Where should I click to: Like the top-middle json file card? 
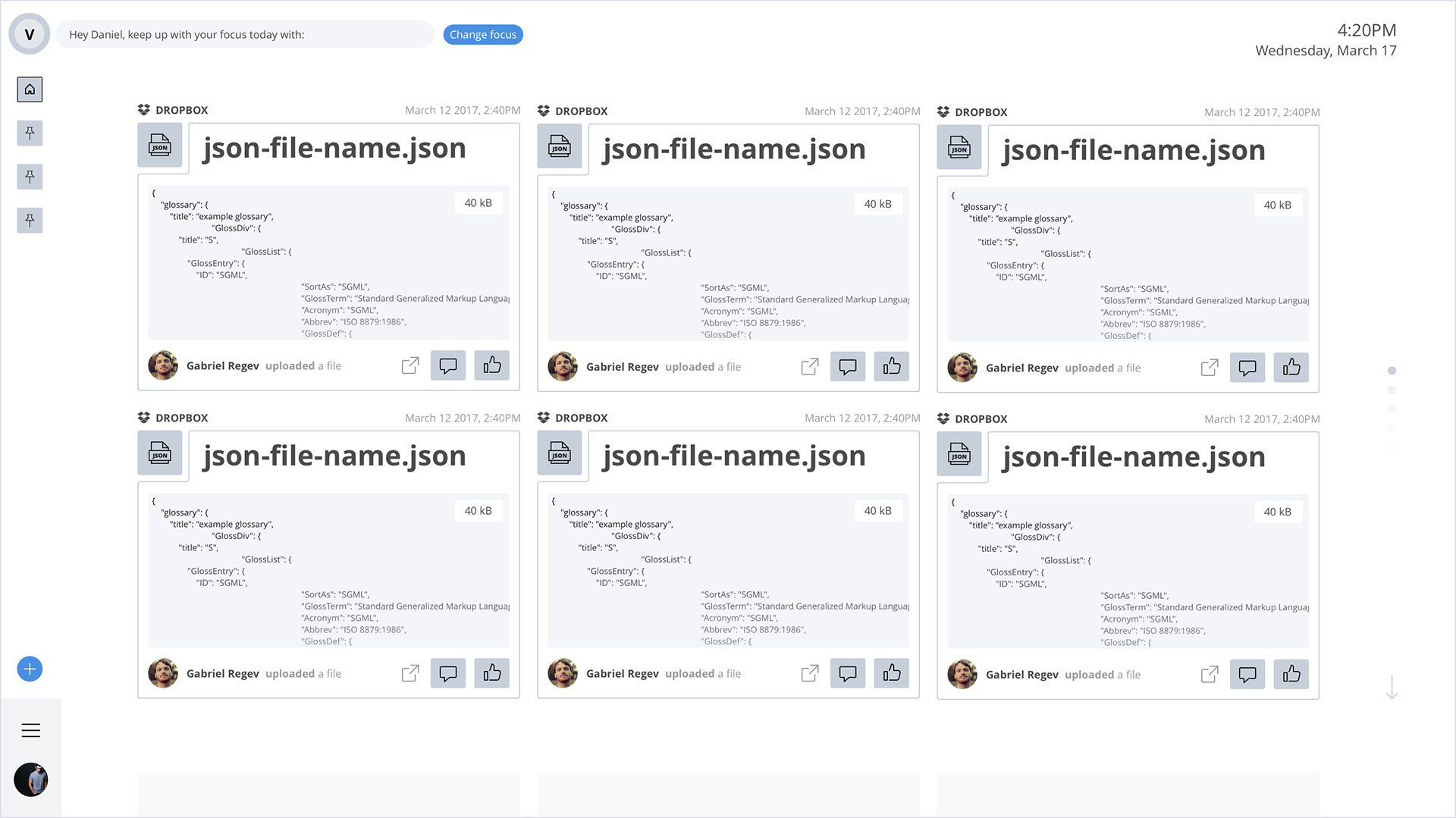coord(892,367)
